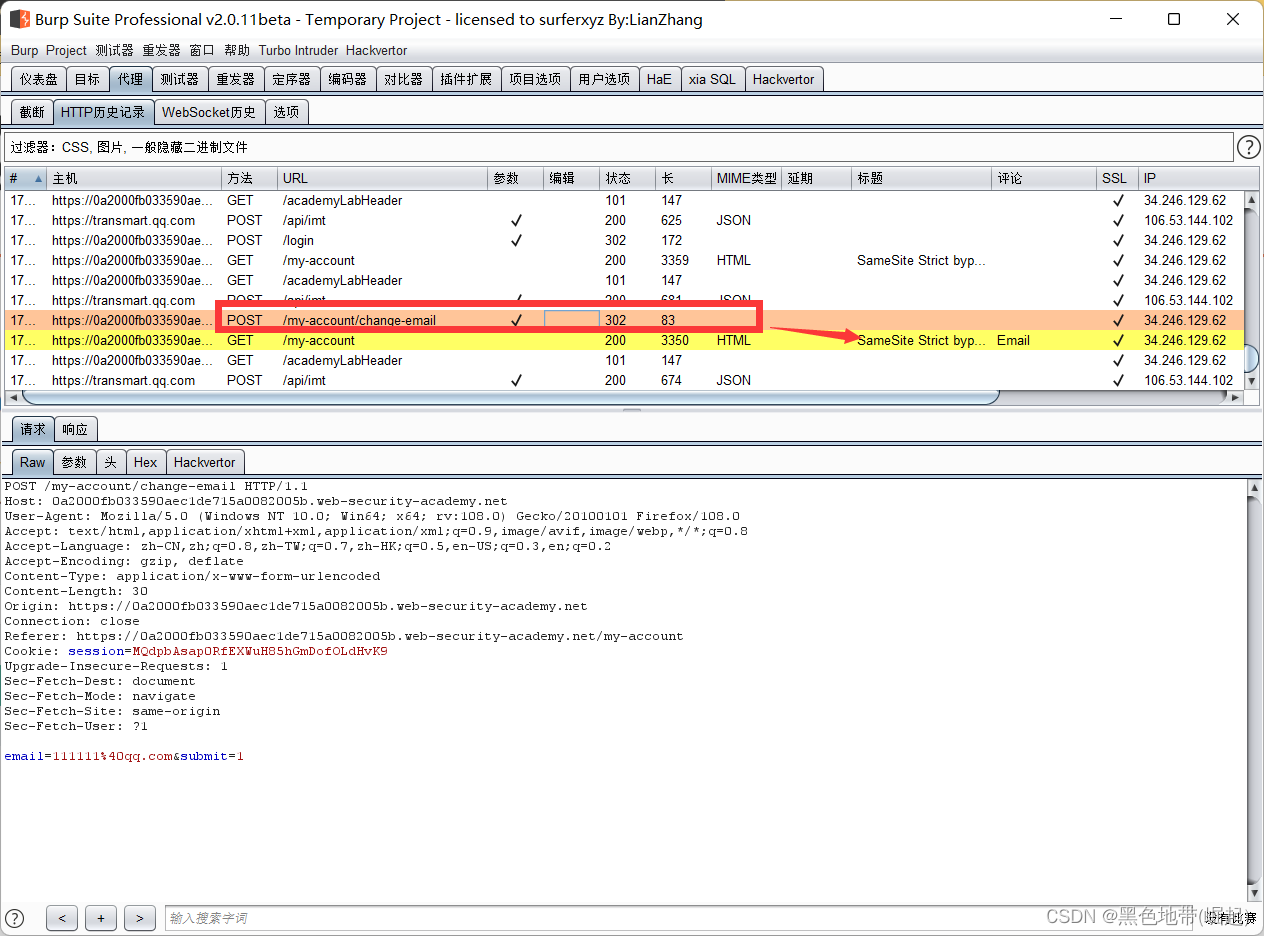
Task: Switch to the 对比器 tab
Action: point(403,79)
